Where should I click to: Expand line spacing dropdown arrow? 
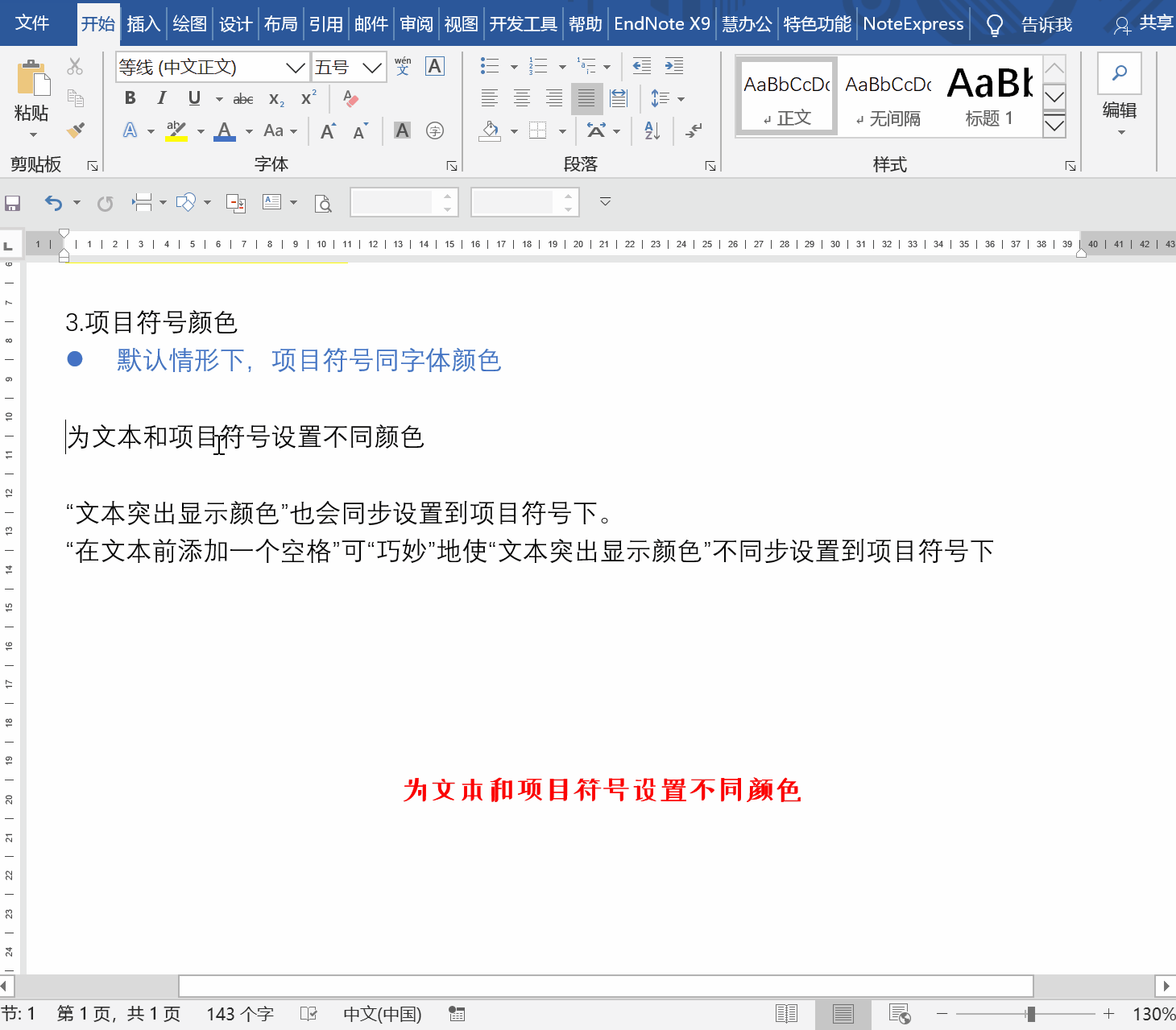681,99
